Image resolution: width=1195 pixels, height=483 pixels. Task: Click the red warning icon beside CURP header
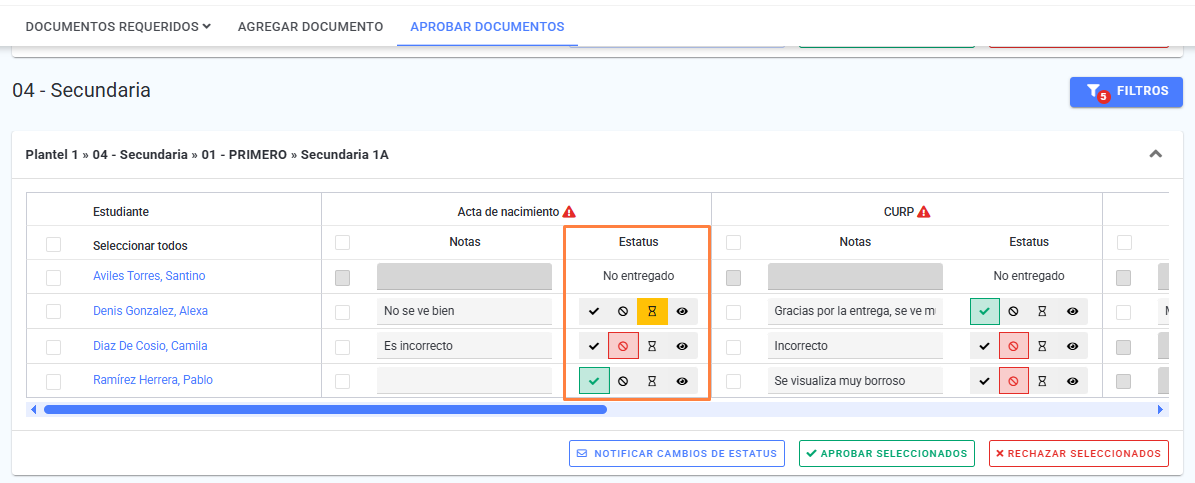[x=924, y=212]
